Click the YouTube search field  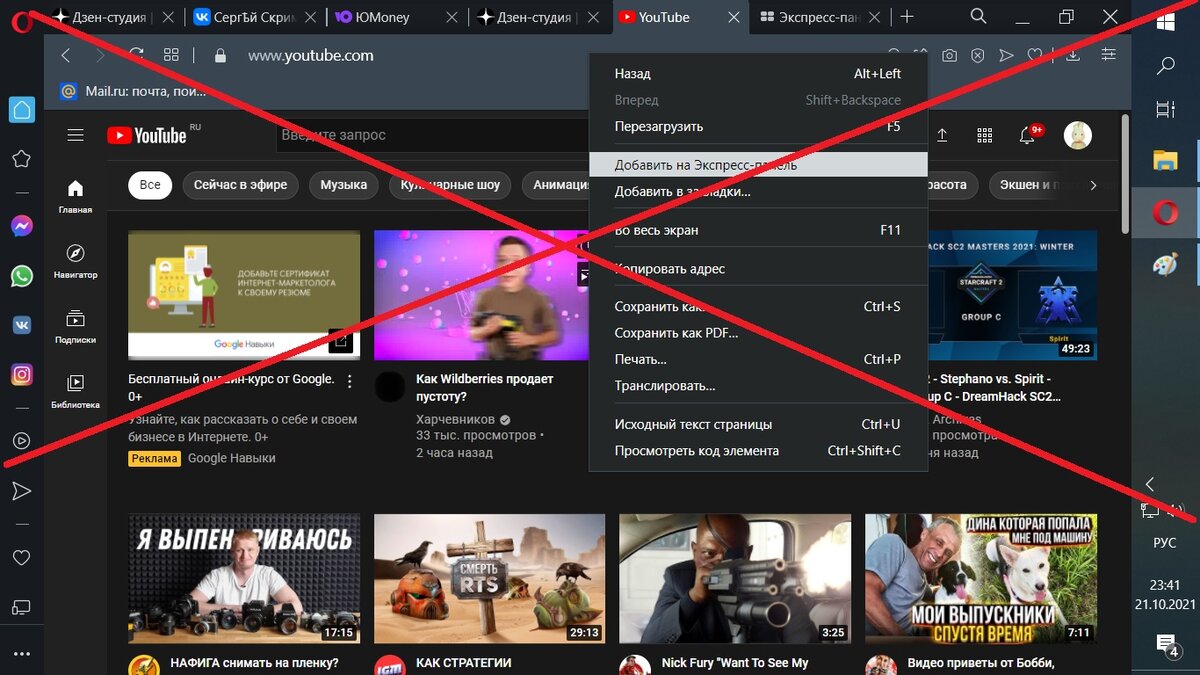[x=430, y=135]
